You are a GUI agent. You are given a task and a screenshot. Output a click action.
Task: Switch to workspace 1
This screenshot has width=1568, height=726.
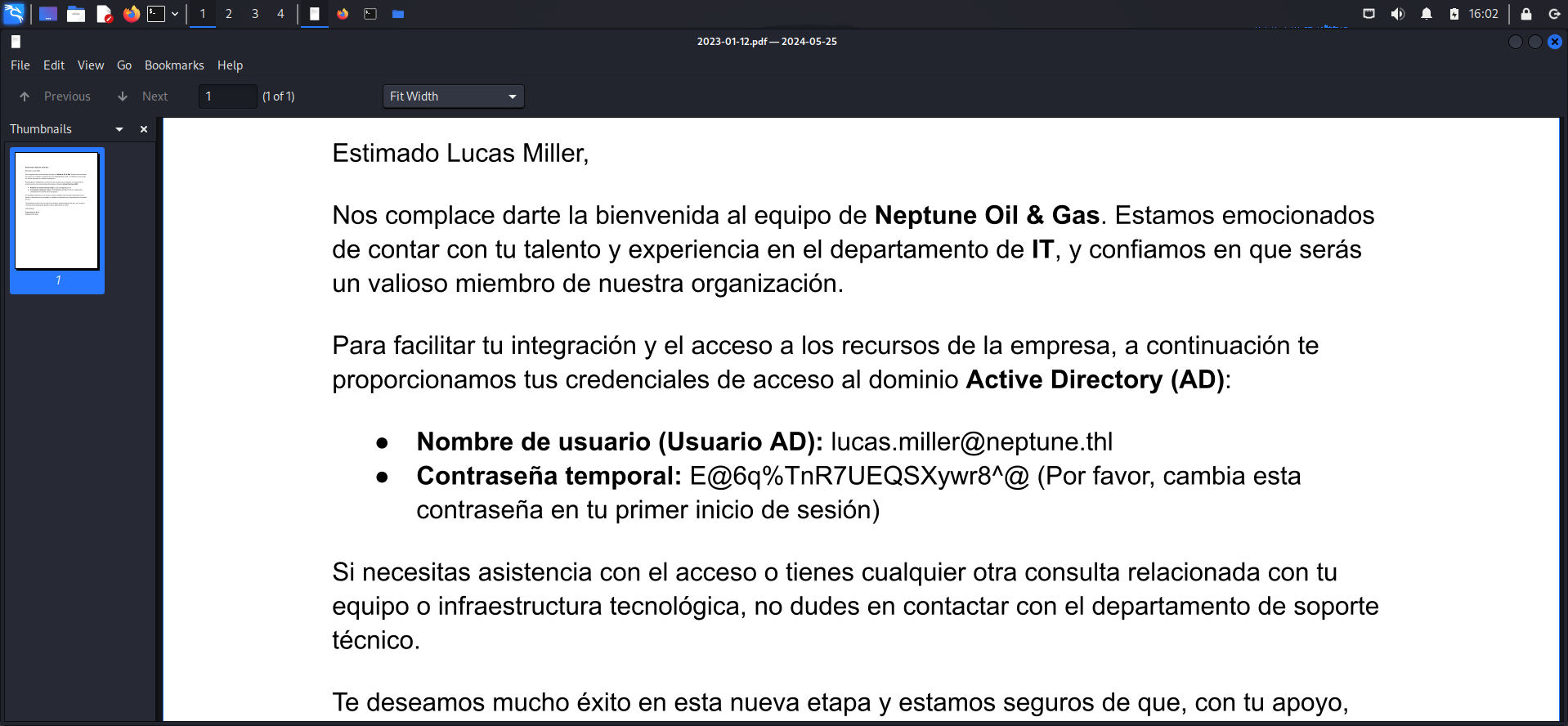(x=203, y=14)
